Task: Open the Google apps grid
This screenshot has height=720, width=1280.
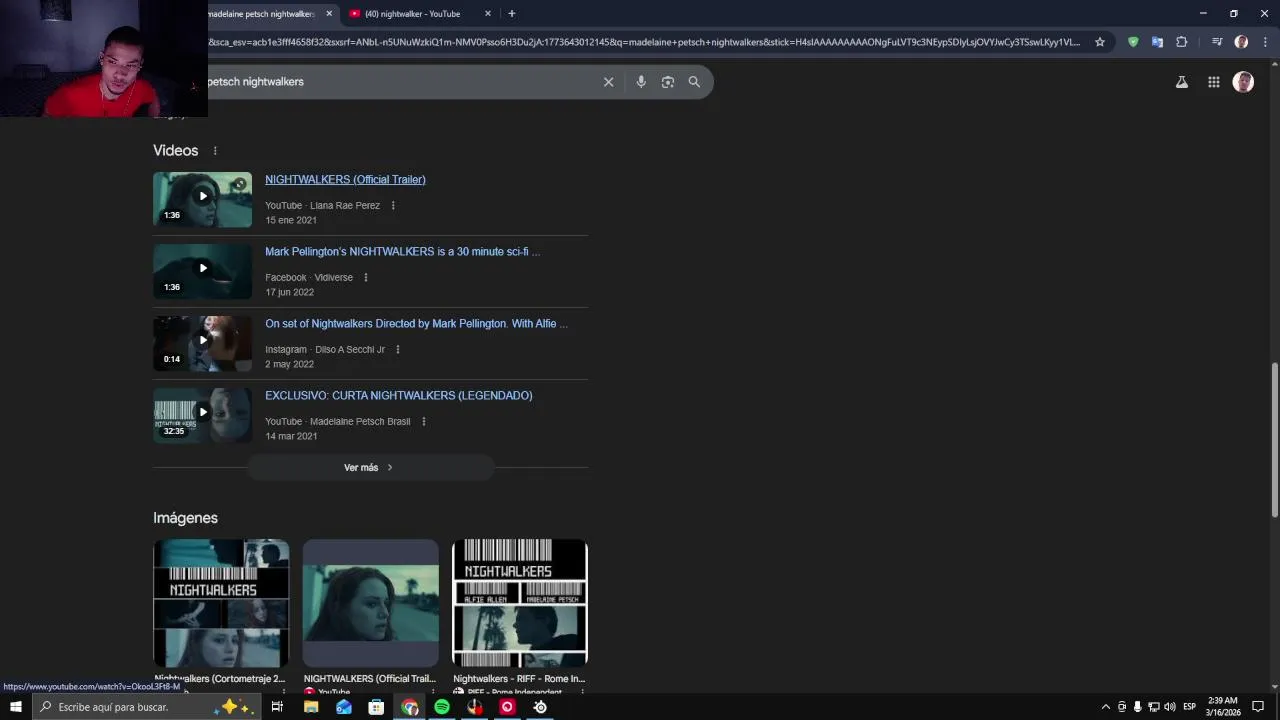Action: coord(1214,82)
